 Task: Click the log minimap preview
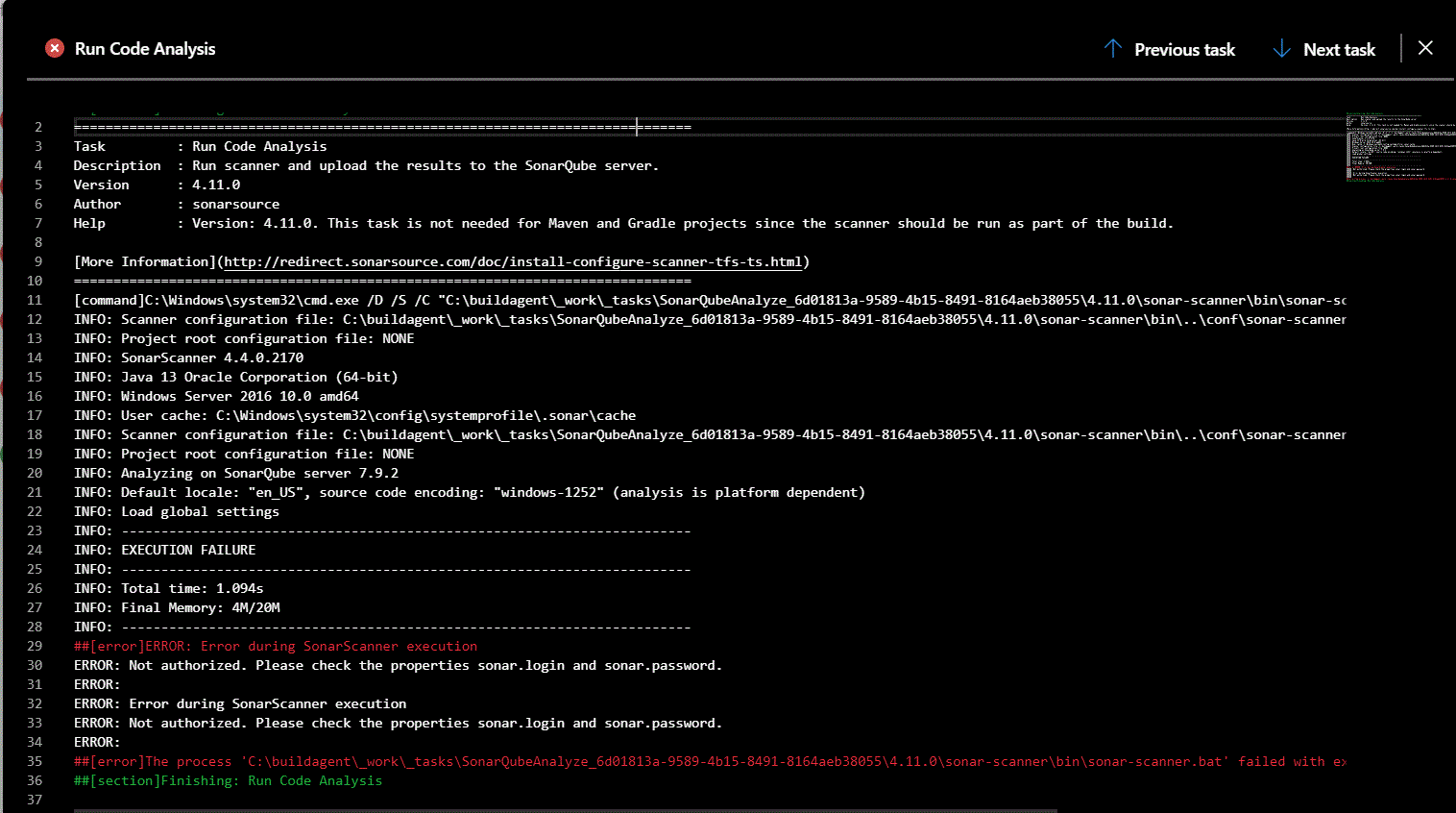click(x=1398, y=147)
